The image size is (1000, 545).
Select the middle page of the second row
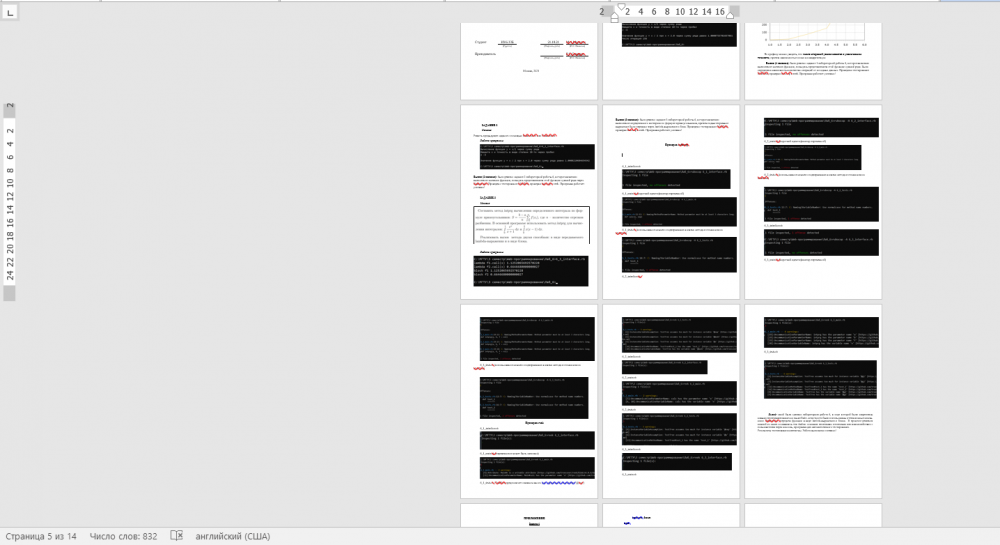[671, 202]
